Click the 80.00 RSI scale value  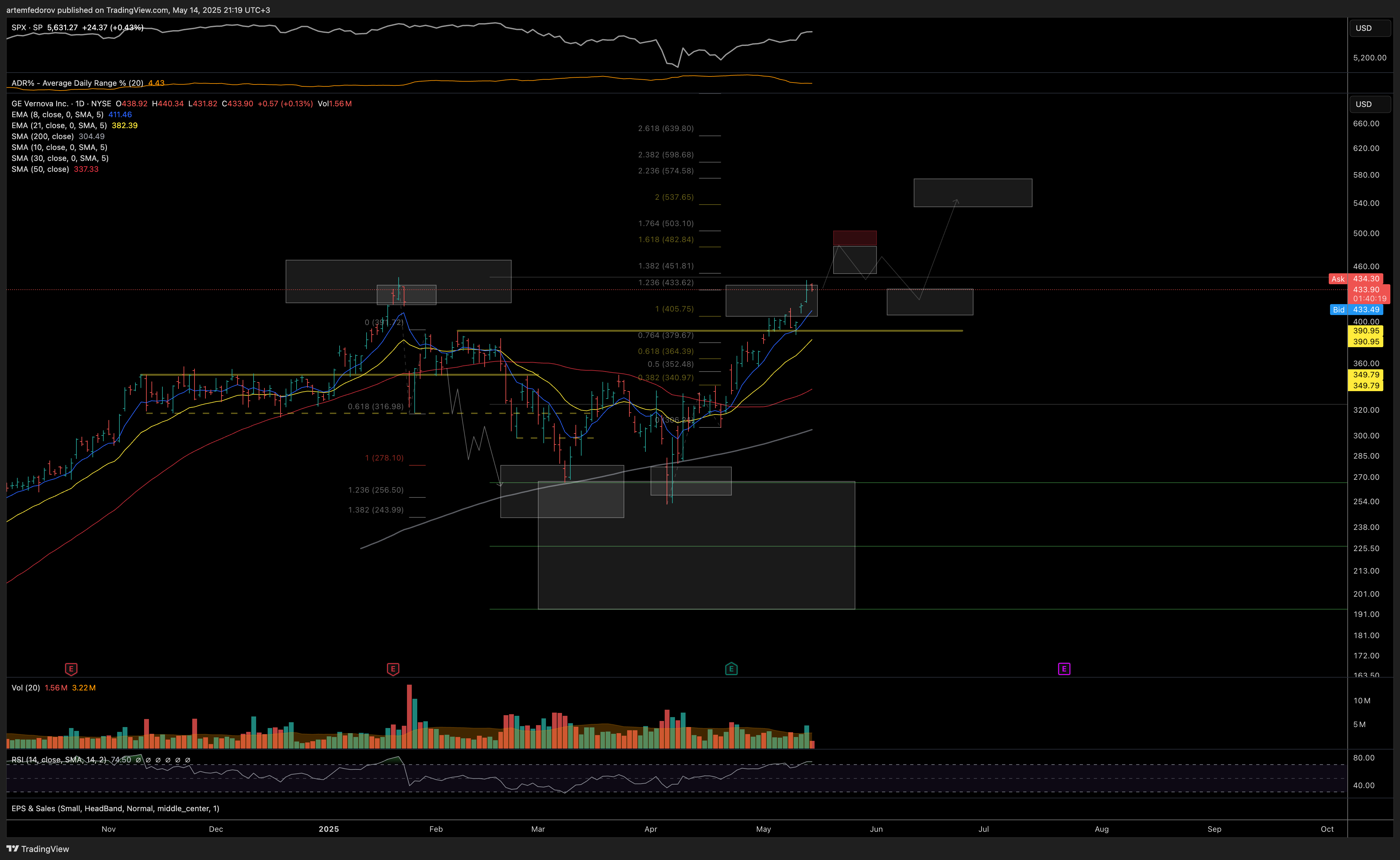[1364, 758]
